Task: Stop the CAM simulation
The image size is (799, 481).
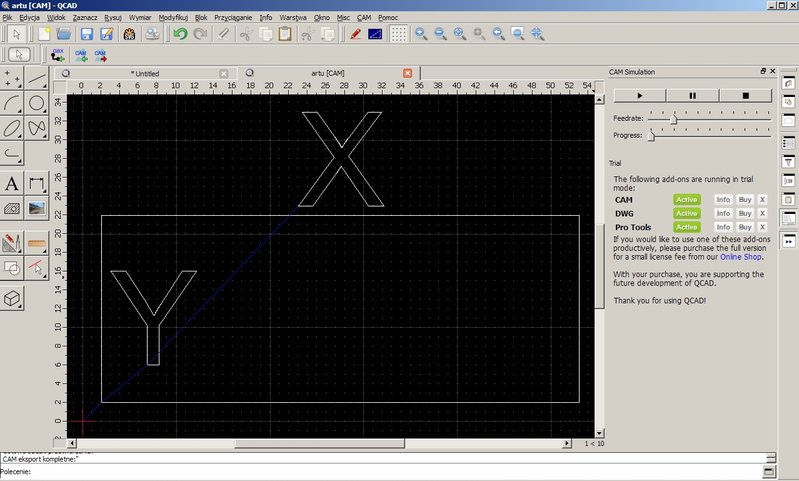Action: click(x=745, y=95)
